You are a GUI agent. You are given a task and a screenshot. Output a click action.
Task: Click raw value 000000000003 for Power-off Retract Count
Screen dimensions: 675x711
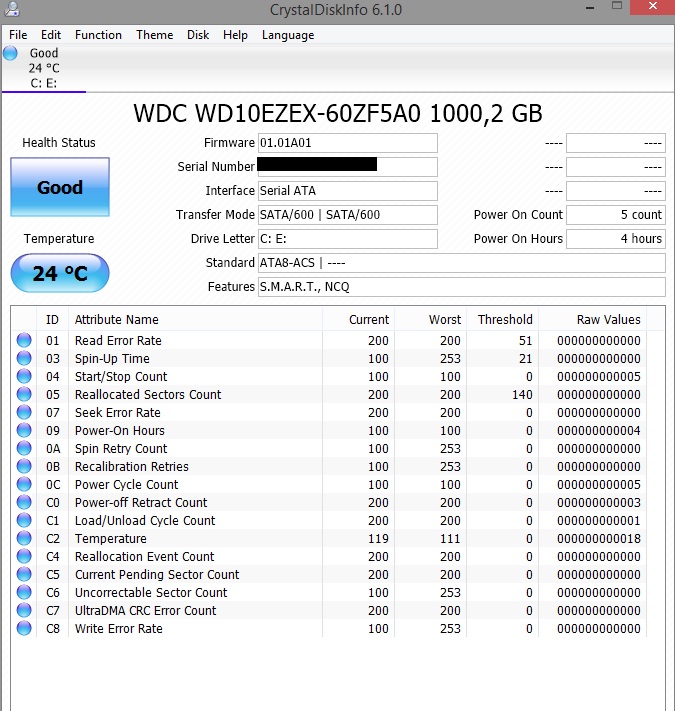[598, 502]
